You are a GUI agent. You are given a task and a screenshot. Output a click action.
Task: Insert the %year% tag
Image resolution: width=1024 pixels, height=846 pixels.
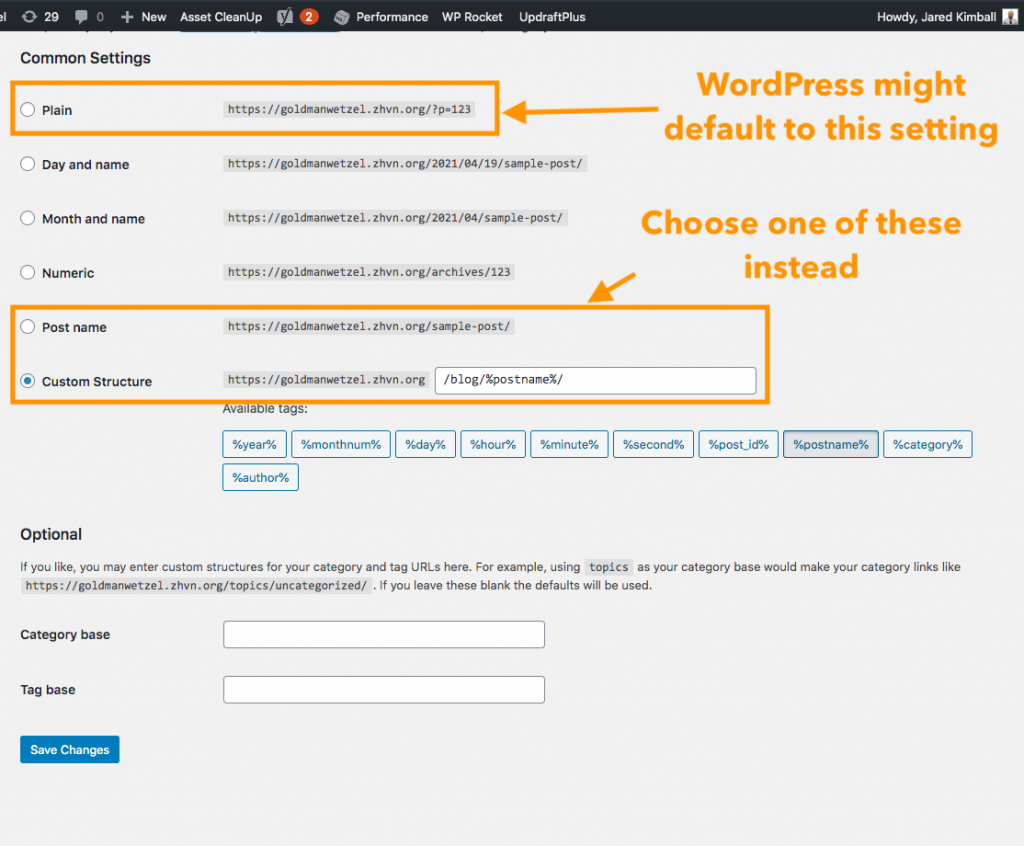[254, 444]
